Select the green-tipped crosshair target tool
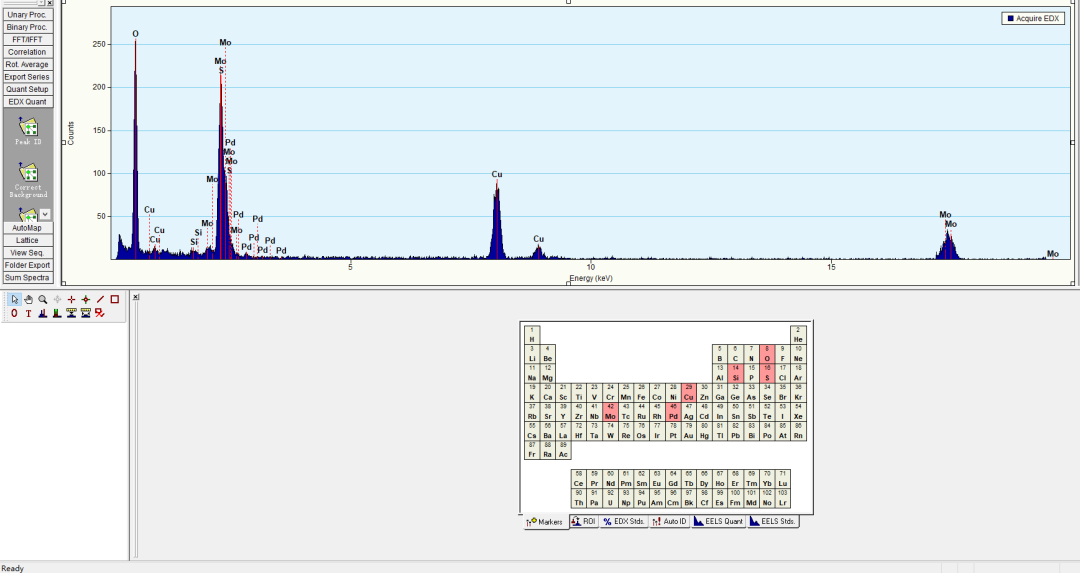Image resolution: width=1080 pixels, height=573 pixels. (85, 300)
